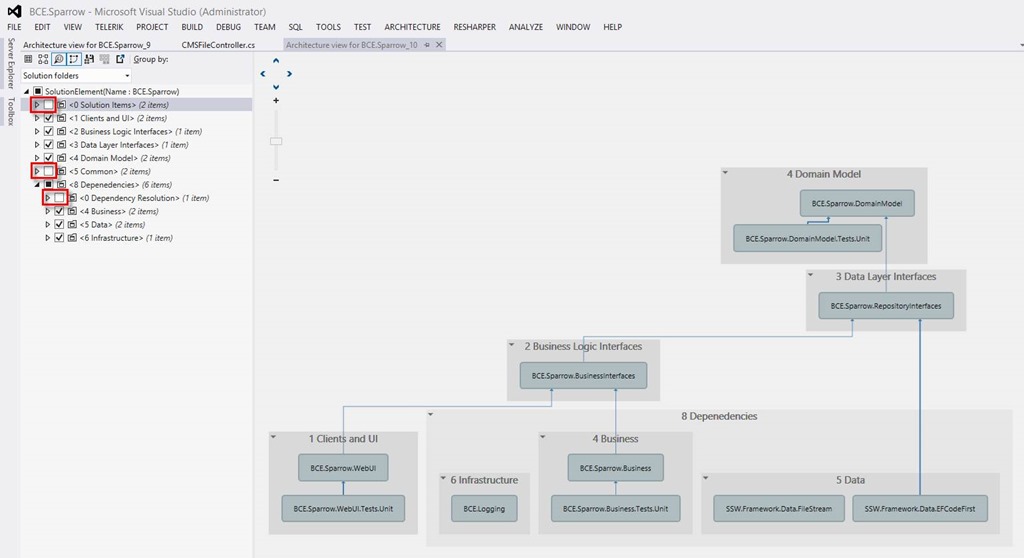1024x558 pixels.
Task: Open the Toolbox side panel
Action: (x=10, y=111)
